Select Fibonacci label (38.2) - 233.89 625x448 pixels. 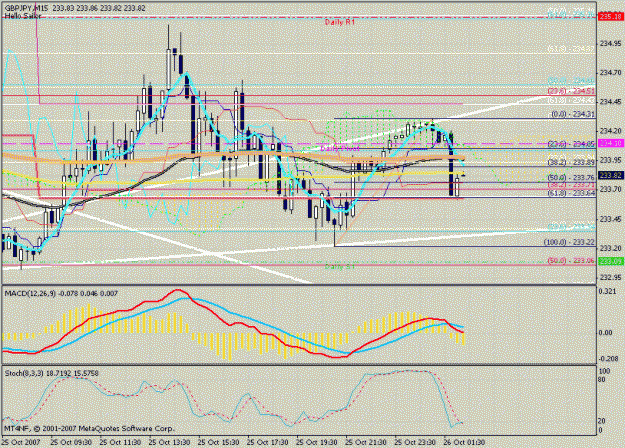(x=571, y=162)
